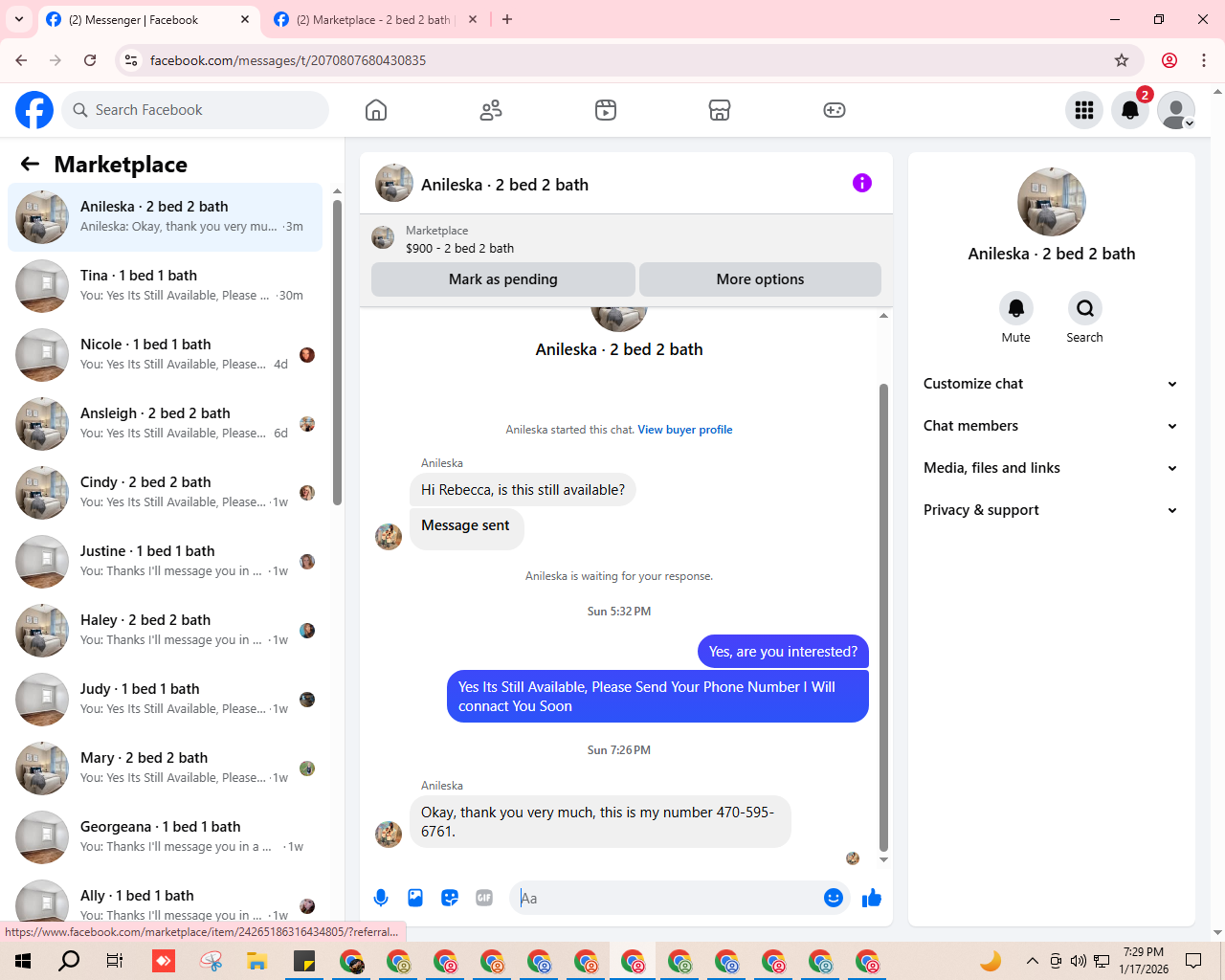Attach a photo with the image icon
Screen dimensions: 1225x980
(x=415, y=898)
